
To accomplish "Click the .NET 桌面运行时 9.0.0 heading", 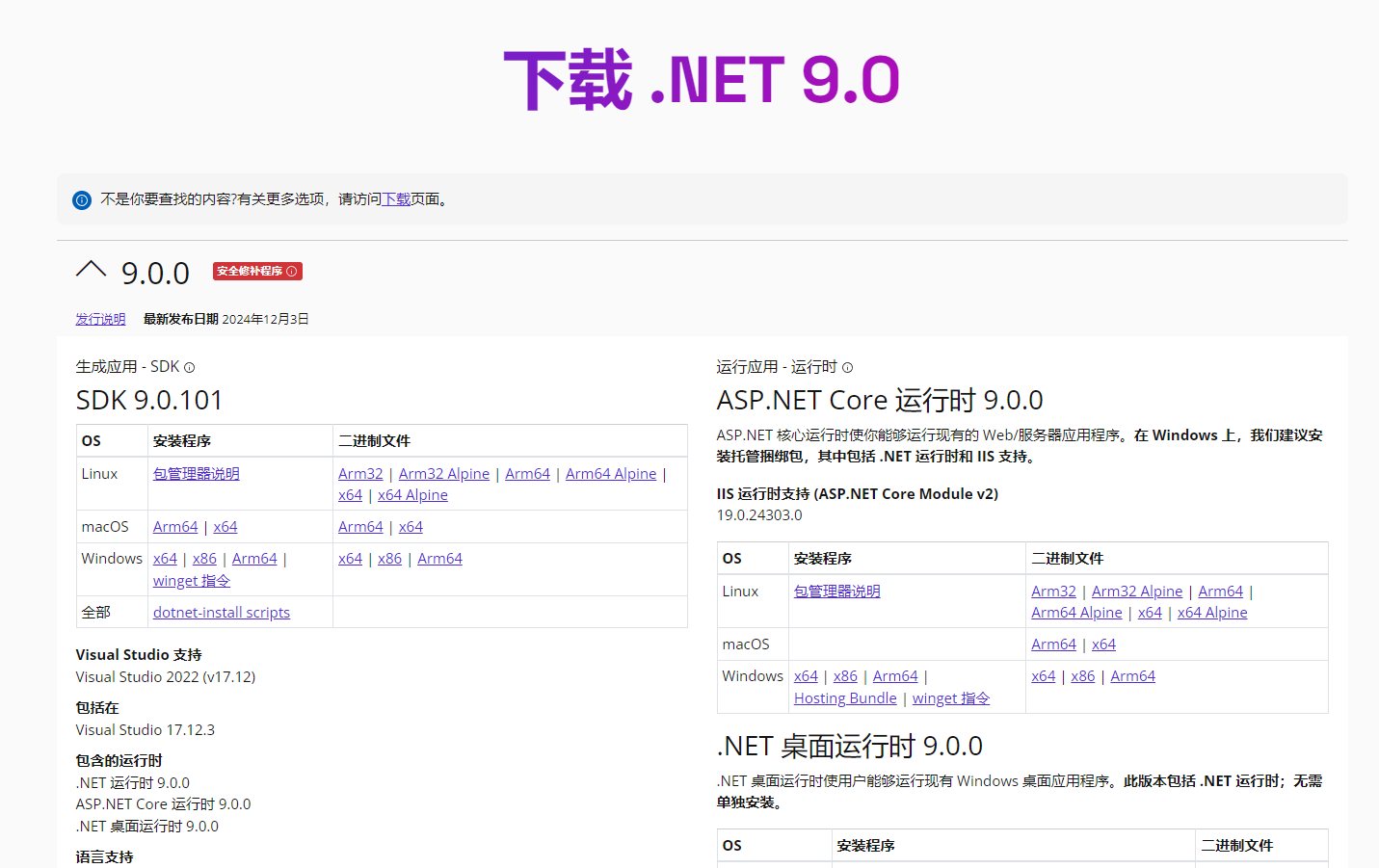I will [850, 746].
